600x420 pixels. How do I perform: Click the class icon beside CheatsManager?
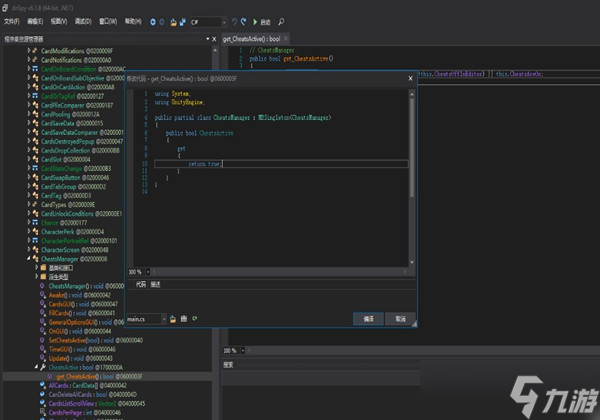click(36, 259)
